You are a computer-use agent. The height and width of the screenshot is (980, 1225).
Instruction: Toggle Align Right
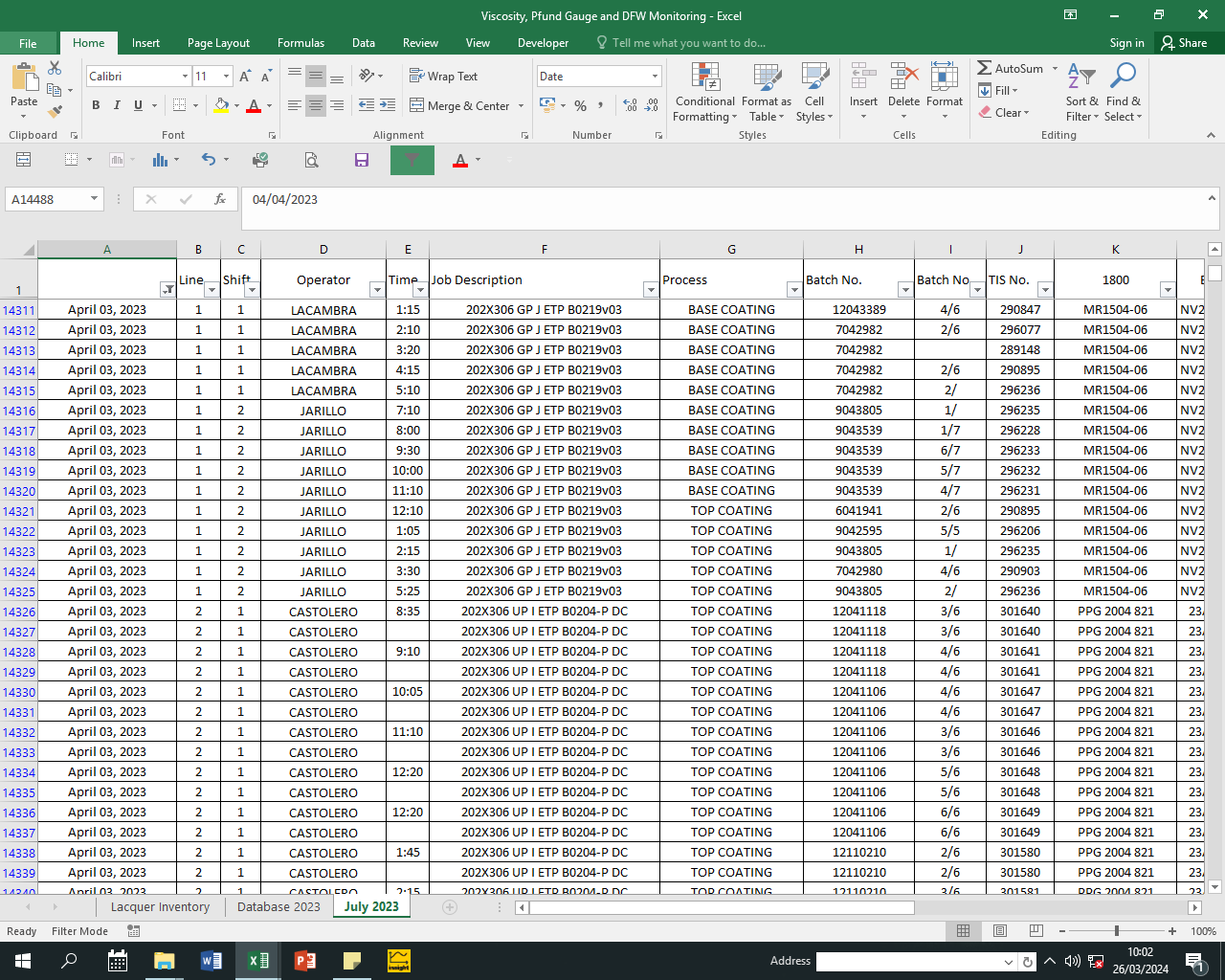tap(337, 105)
